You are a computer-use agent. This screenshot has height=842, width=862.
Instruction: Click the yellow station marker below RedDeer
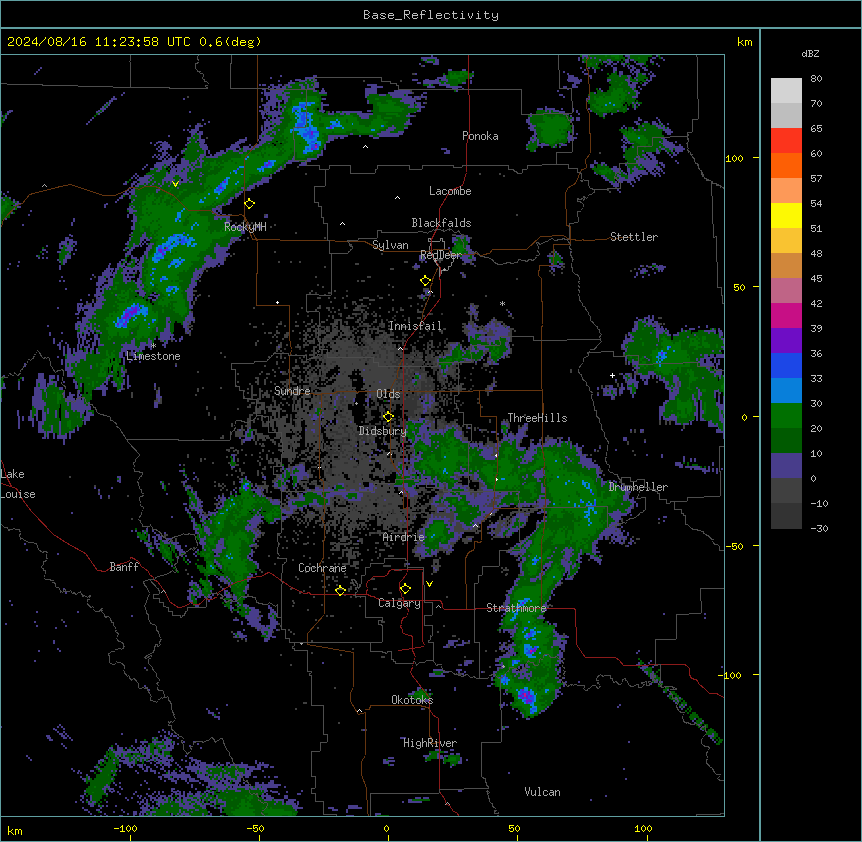click(426, 281)
